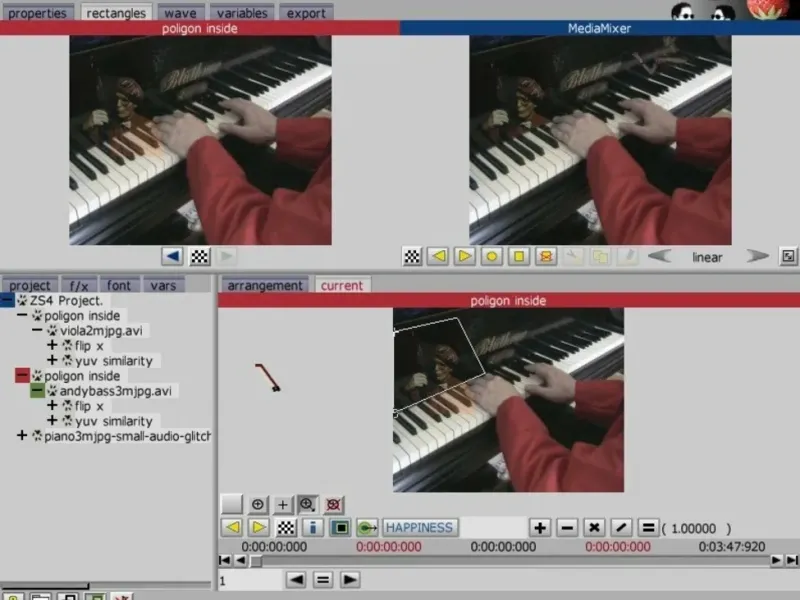Click the linear interpolation label
This screenshot has height=600, width=800.
(x=707, y=257)
